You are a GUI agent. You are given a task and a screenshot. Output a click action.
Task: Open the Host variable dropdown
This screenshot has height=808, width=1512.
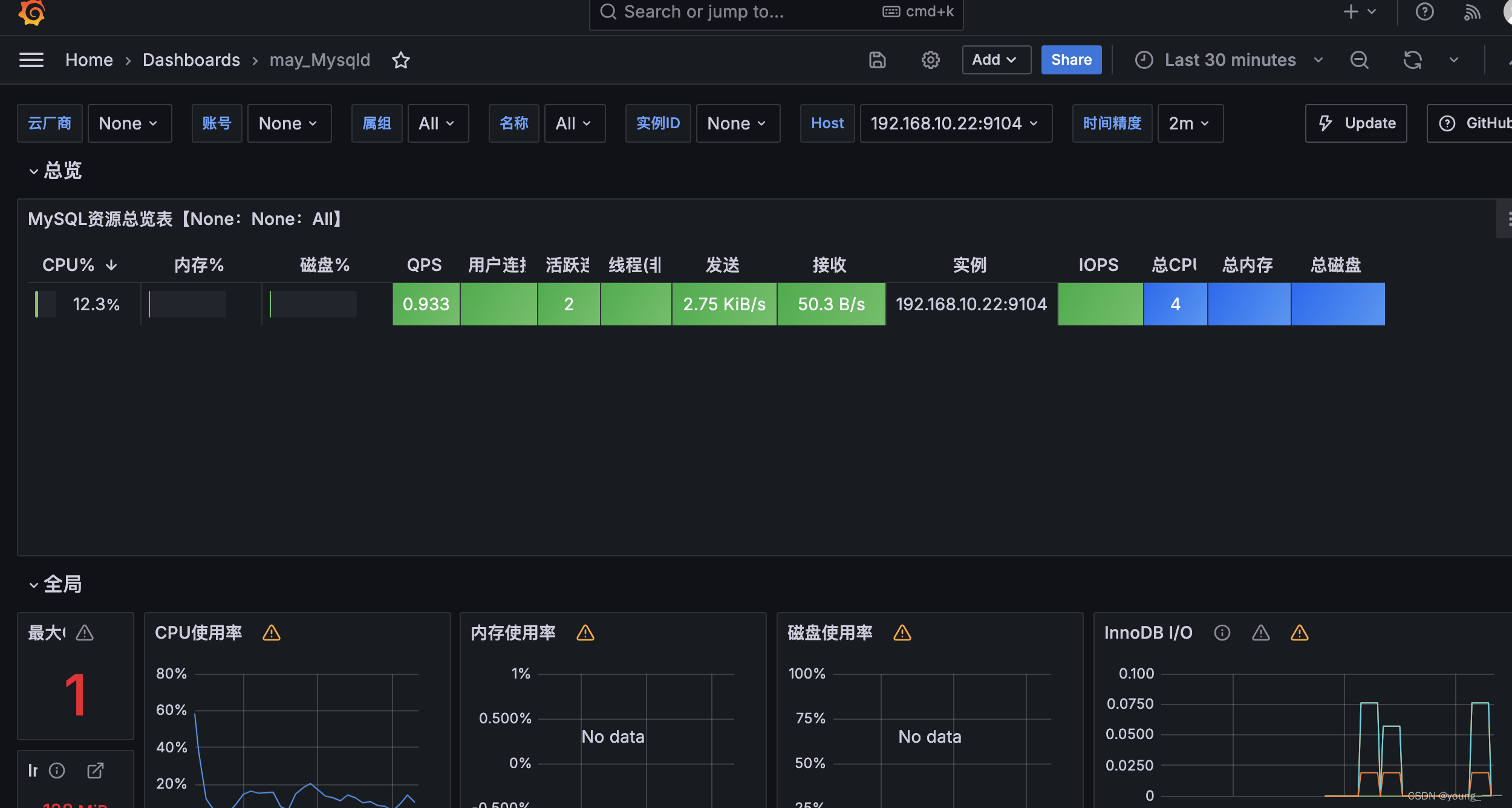(x=955, y=123)
